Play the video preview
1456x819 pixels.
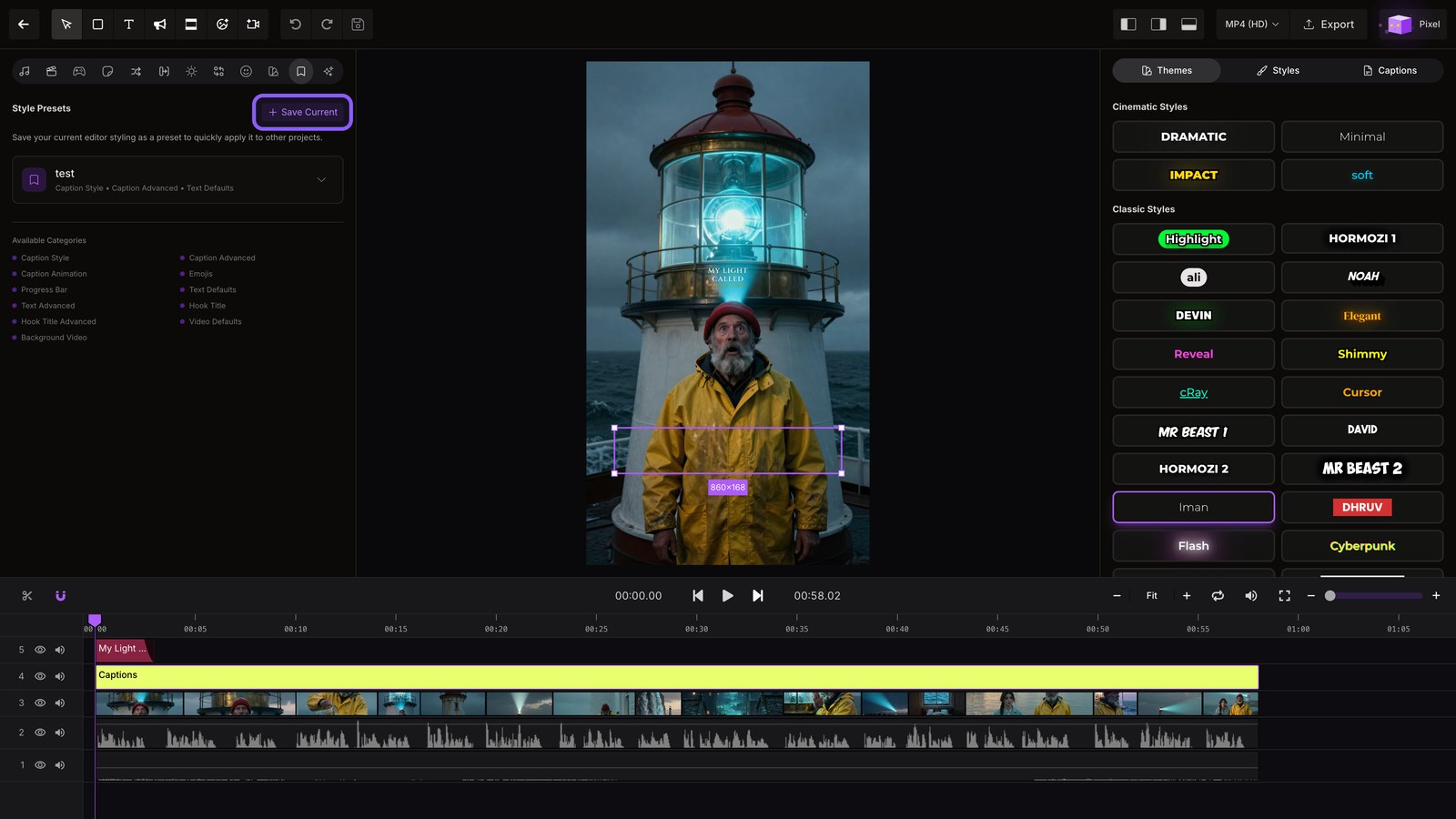pyautogui.click(x=727, y=596)
